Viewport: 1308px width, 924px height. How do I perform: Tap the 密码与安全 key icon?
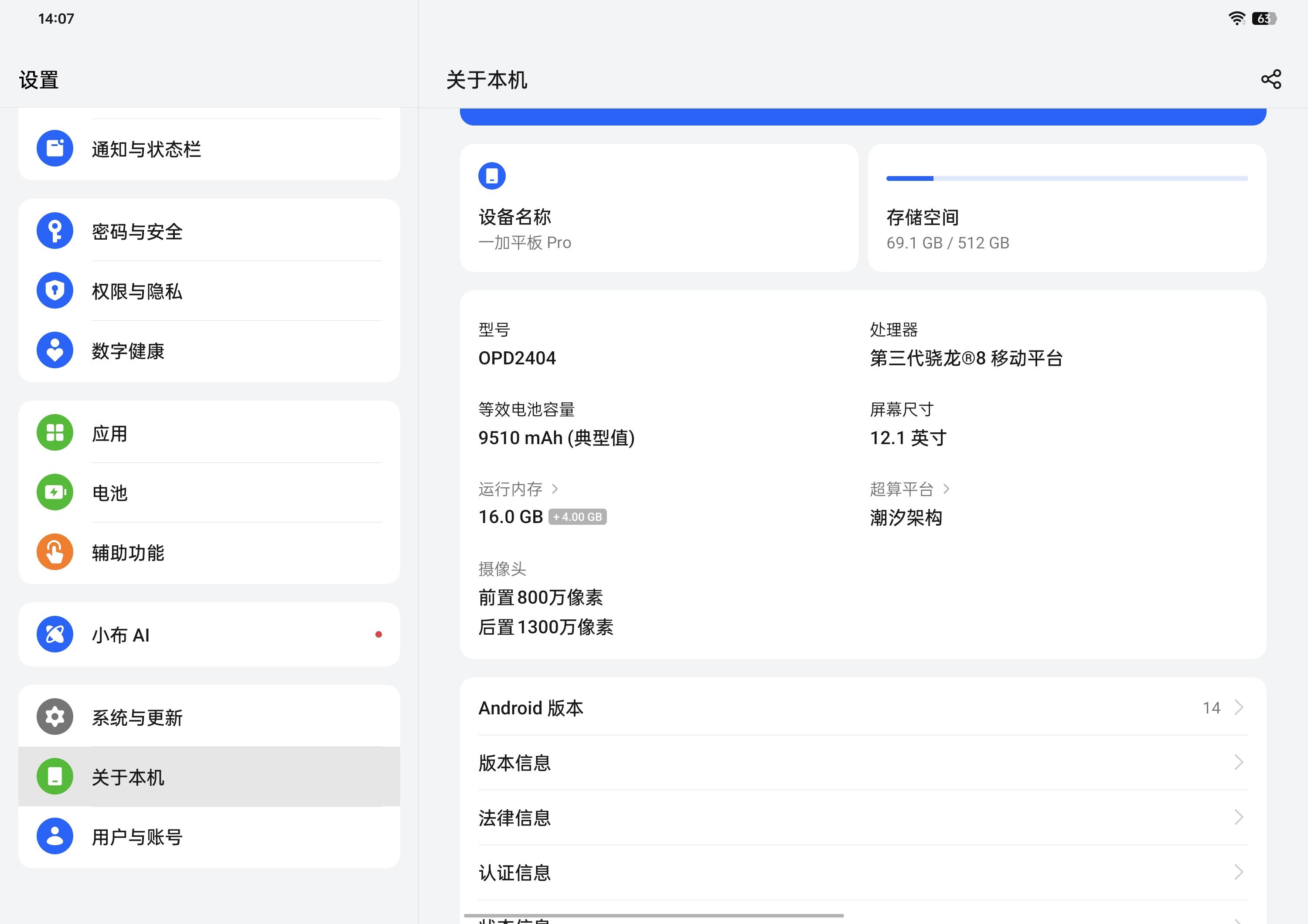54,231
